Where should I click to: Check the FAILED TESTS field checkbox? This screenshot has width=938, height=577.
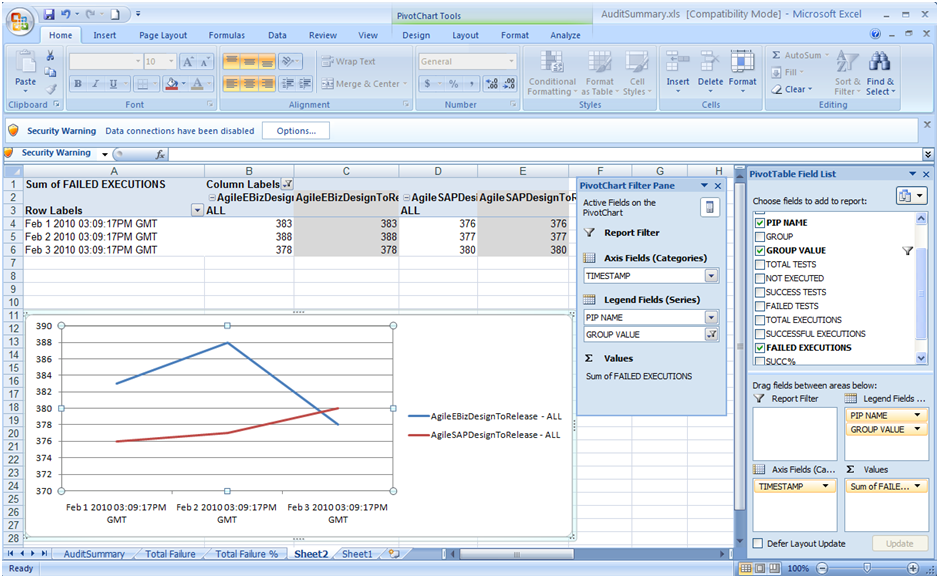[x=760, y=306]
